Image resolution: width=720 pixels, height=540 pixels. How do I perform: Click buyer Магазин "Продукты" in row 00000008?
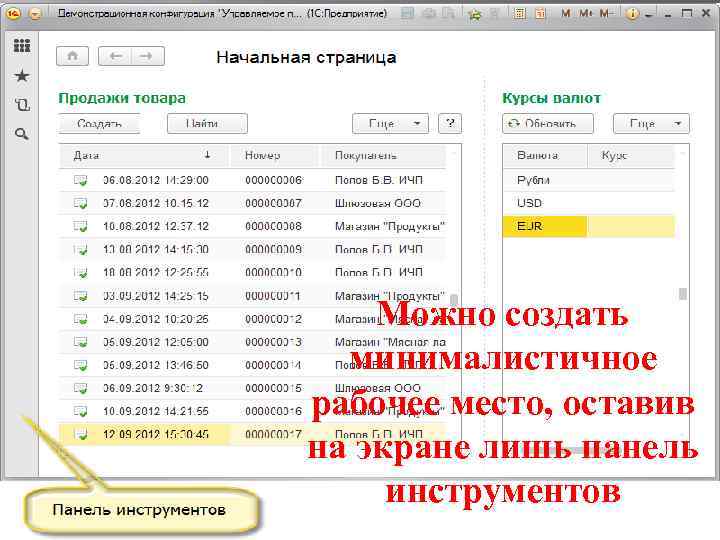point(390,226)
